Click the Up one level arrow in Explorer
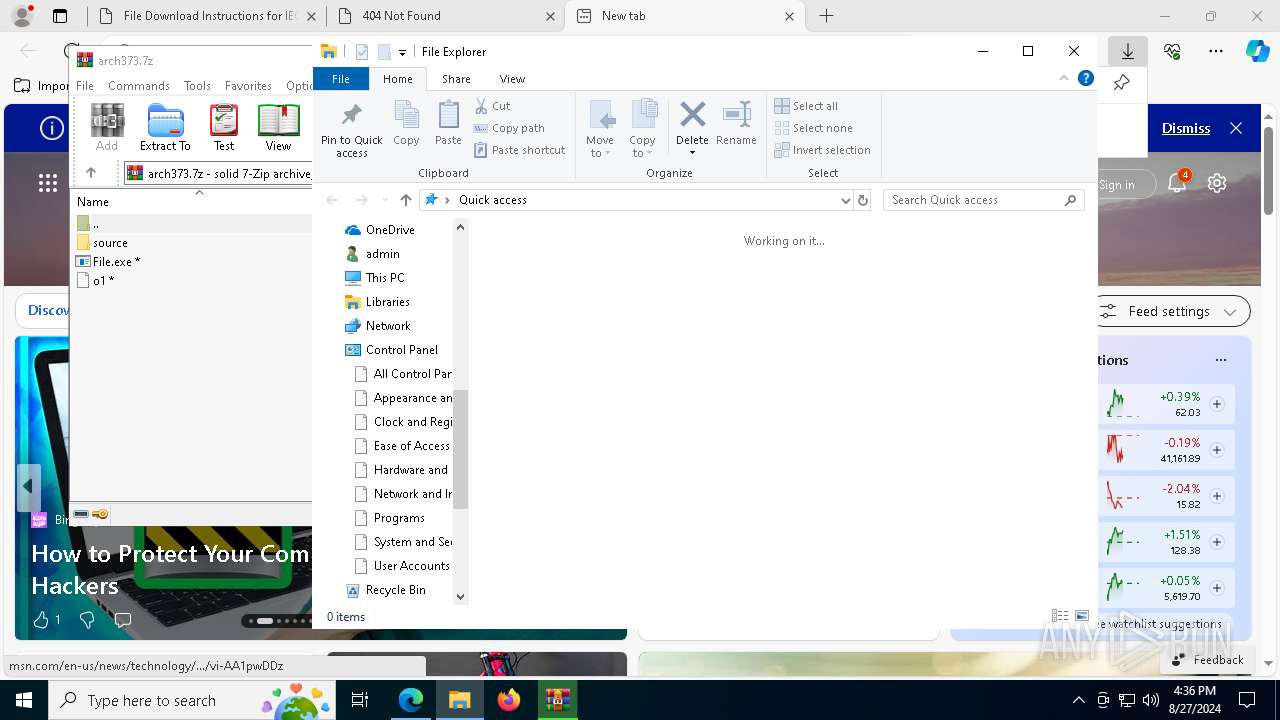 point(405,200)
